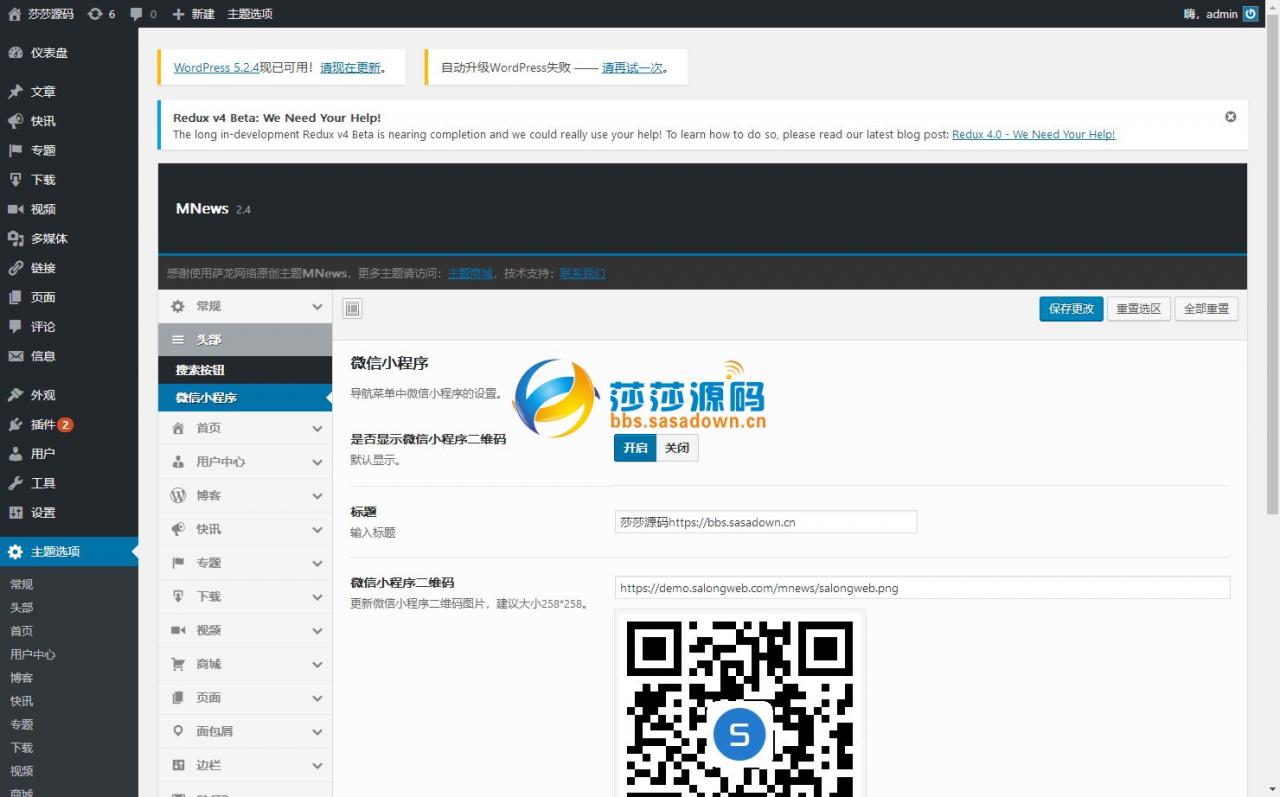Open the WordPress 5.2.4 link
The width and height of the screenshot is (1280, 797).
(x=216, y=68)
